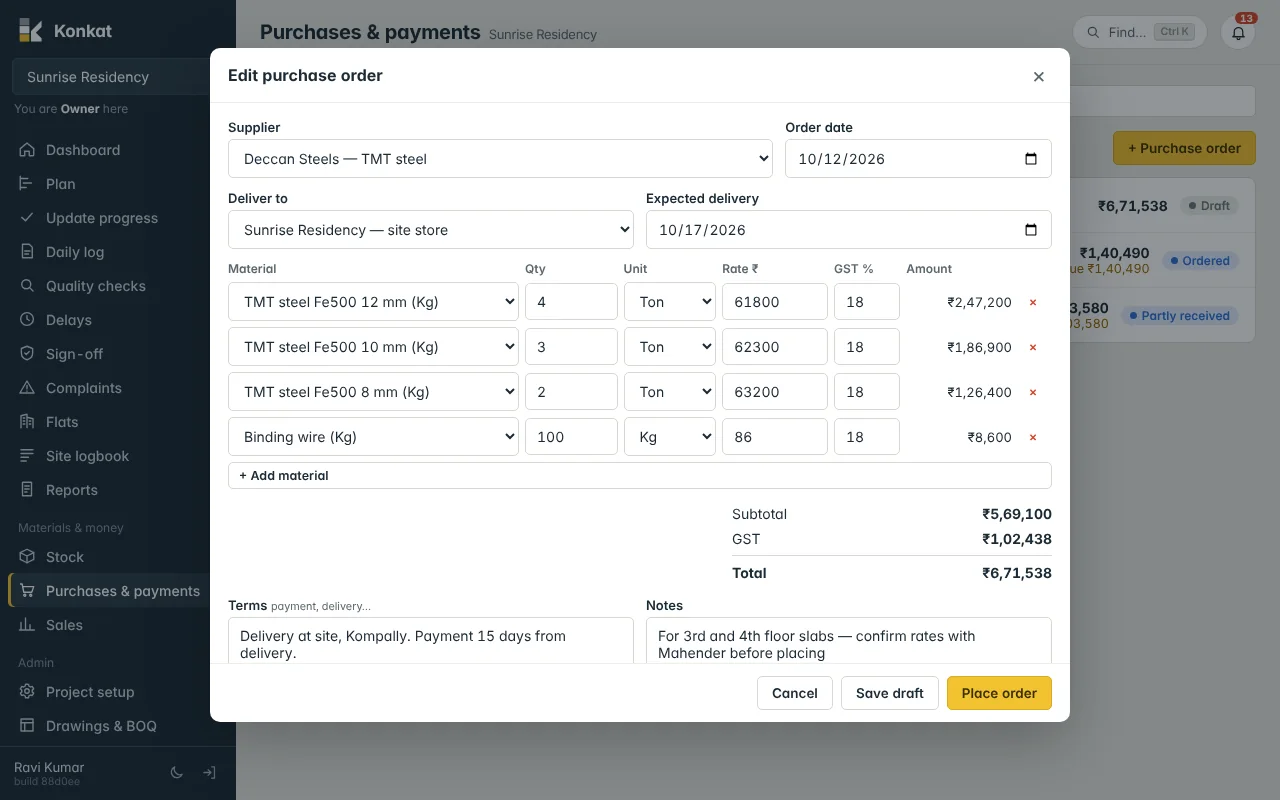Viewport: 1280px width, 800px height.
Task: Click the GST % field for Binding wire
Action: [x=867, y=437]
